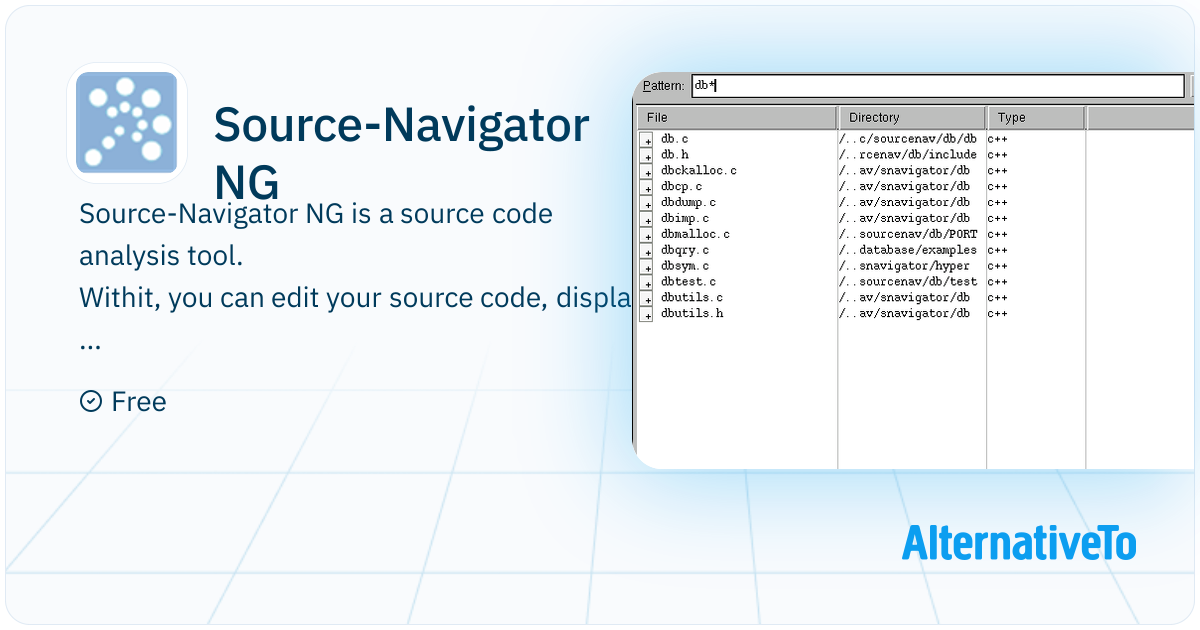This screenshot has width=1200, height=630.
Task: Select the db.c file name
Action: point(675,139)
